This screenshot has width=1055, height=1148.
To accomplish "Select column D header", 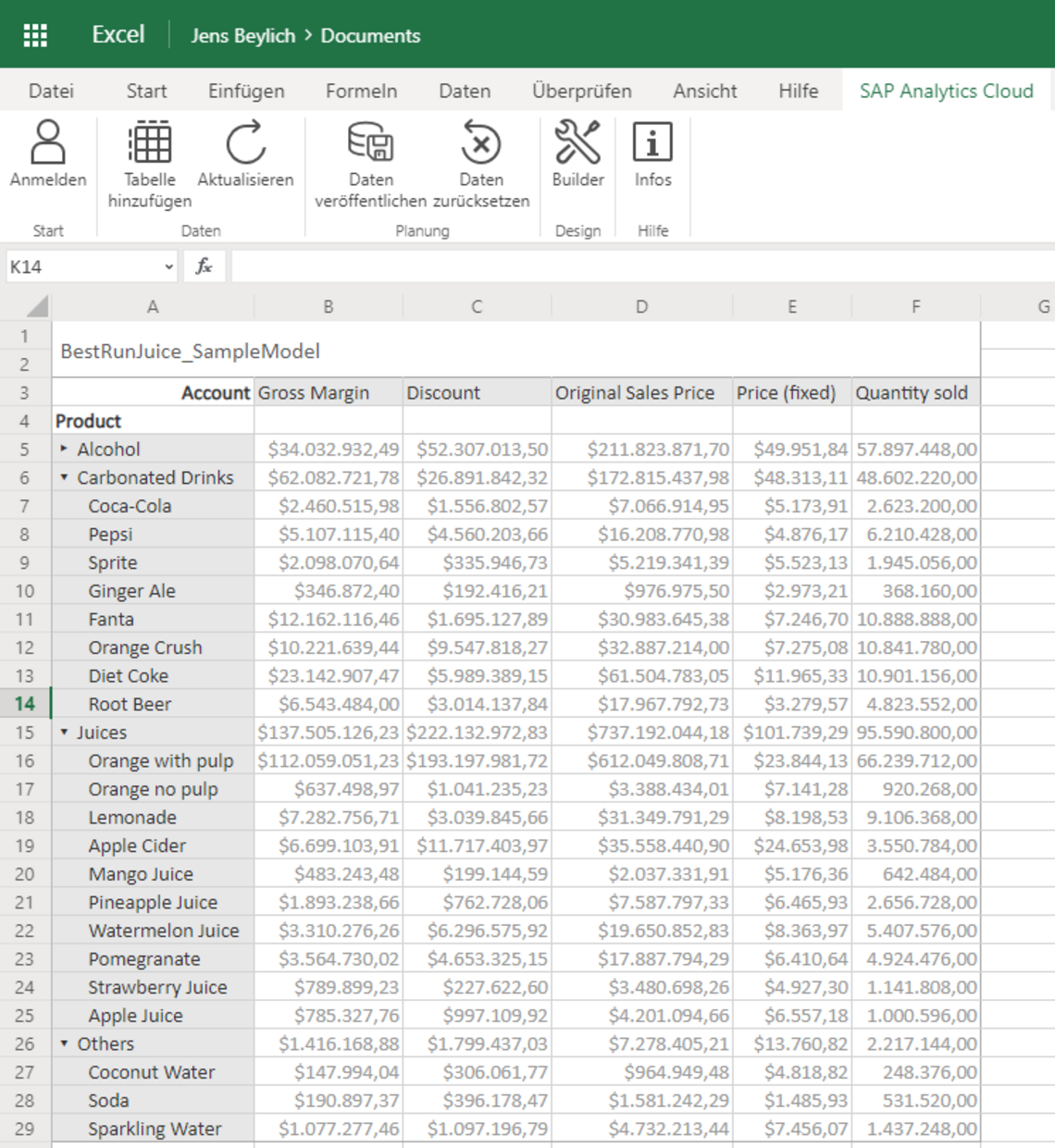I will coord(641,306).
